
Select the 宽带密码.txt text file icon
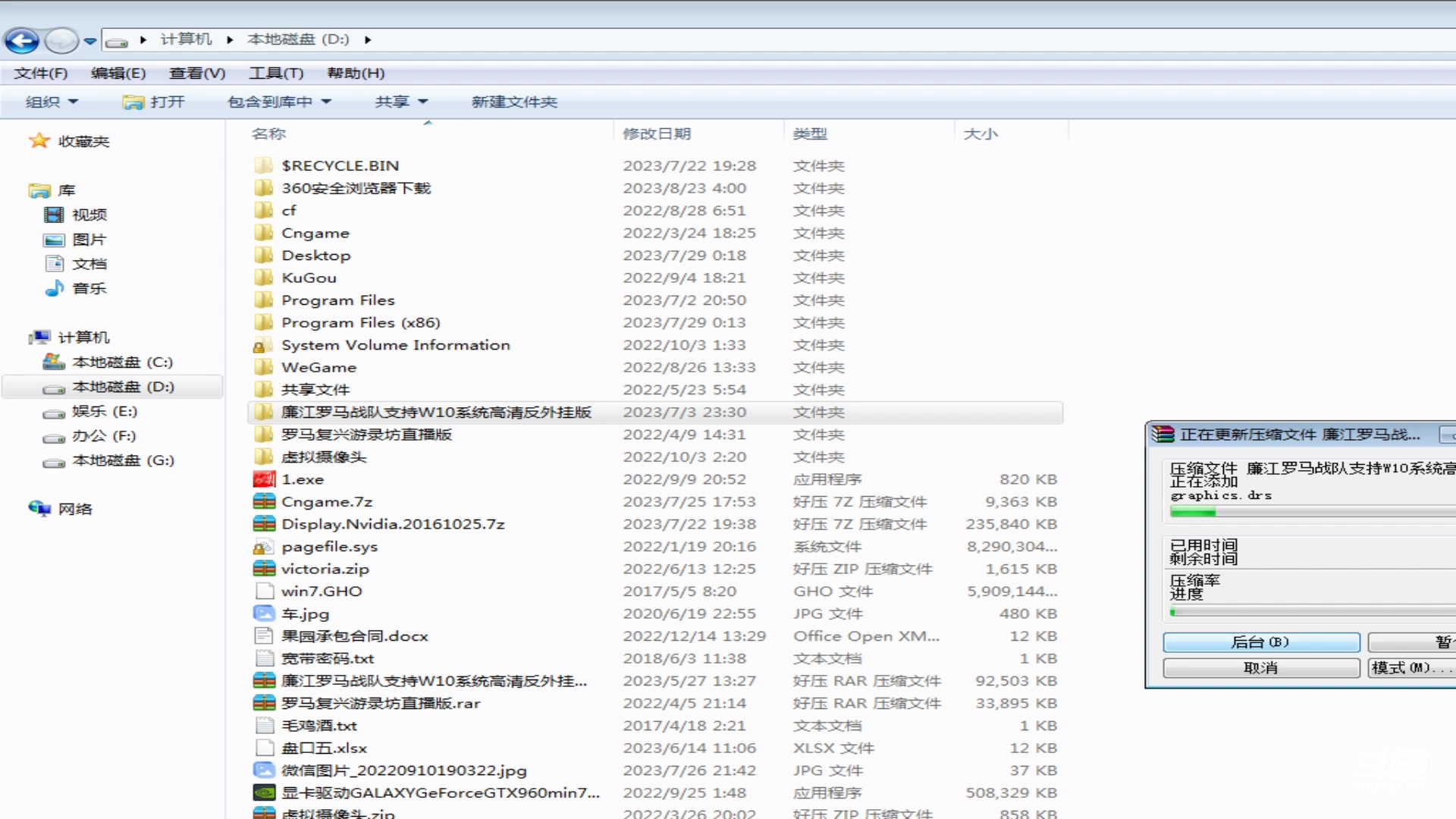coord(263,658)
